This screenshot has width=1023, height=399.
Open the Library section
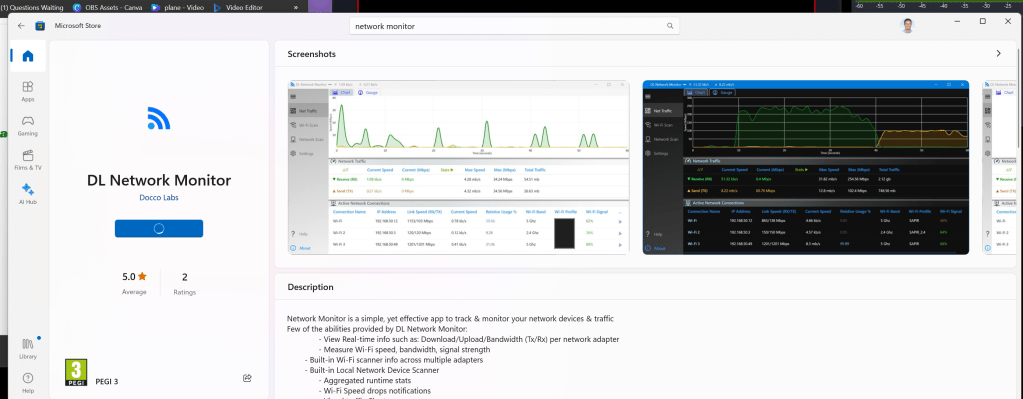click(28, 348)
